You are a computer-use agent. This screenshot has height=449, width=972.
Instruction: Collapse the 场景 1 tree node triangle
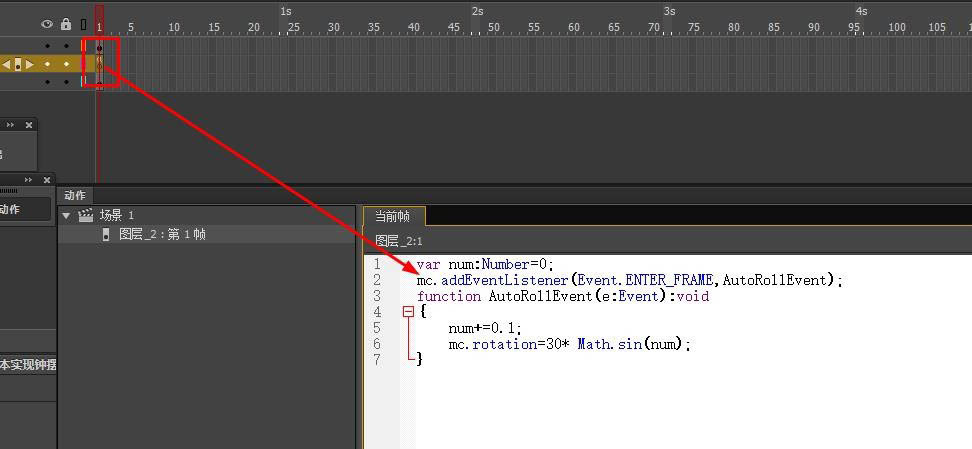click(66, 216)
